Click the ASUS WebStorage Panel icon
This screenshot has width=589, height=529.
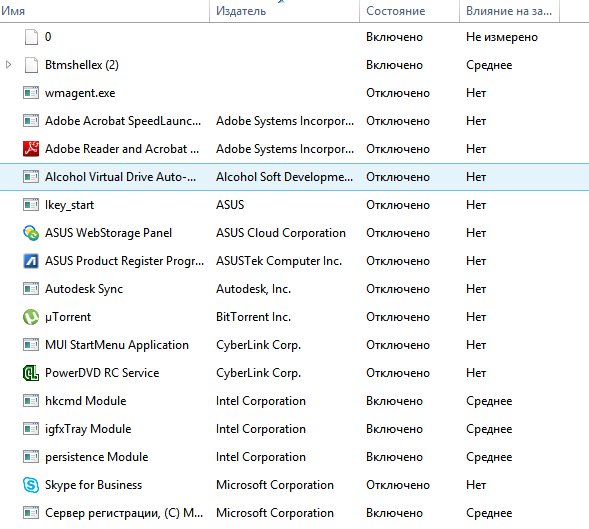point(31,233)
